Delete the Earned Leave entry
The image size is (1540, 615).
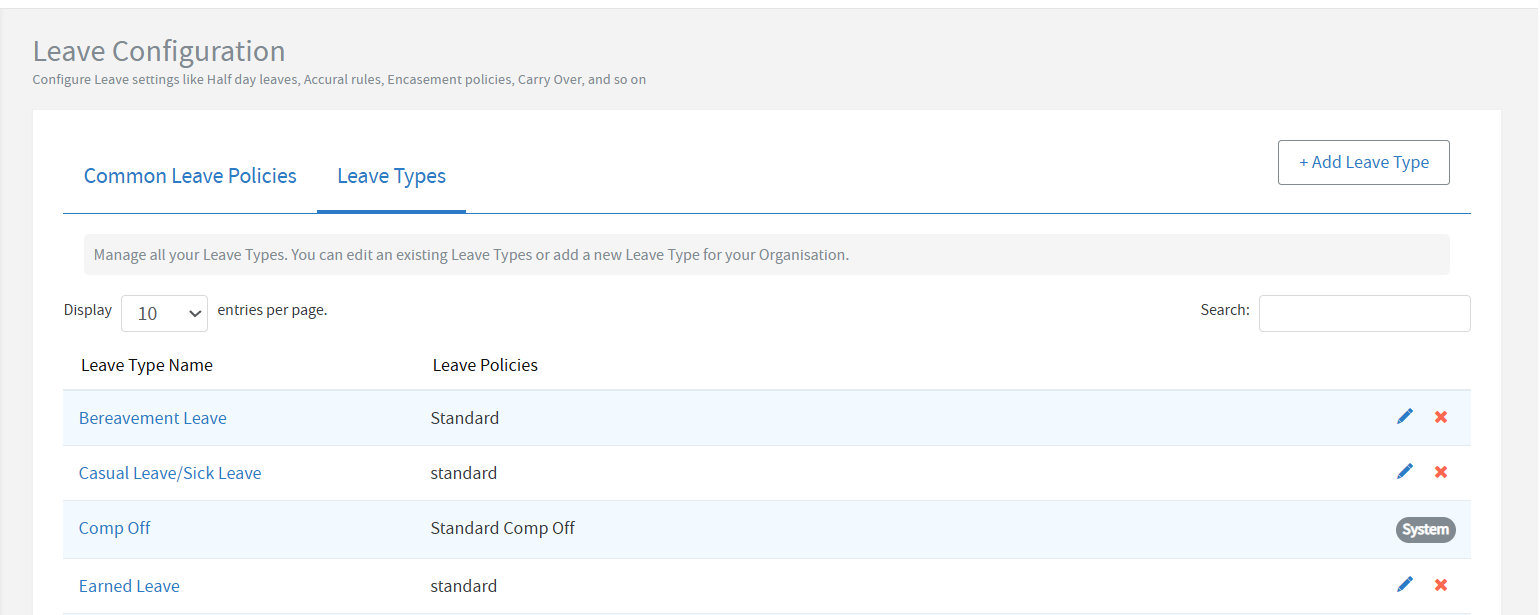1441,585
